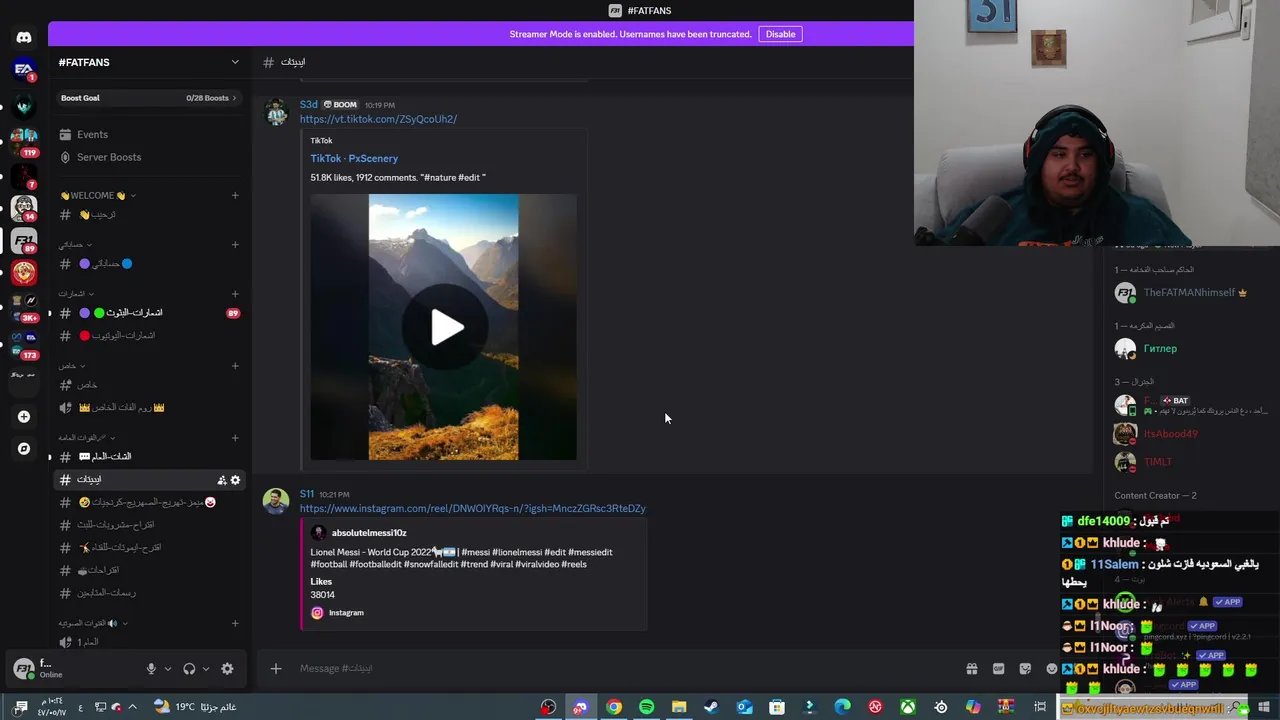The width and height of the screenshot is (1280, 720).
Task: Click the invite people icon for ايديتات
Action: (222, 480)
